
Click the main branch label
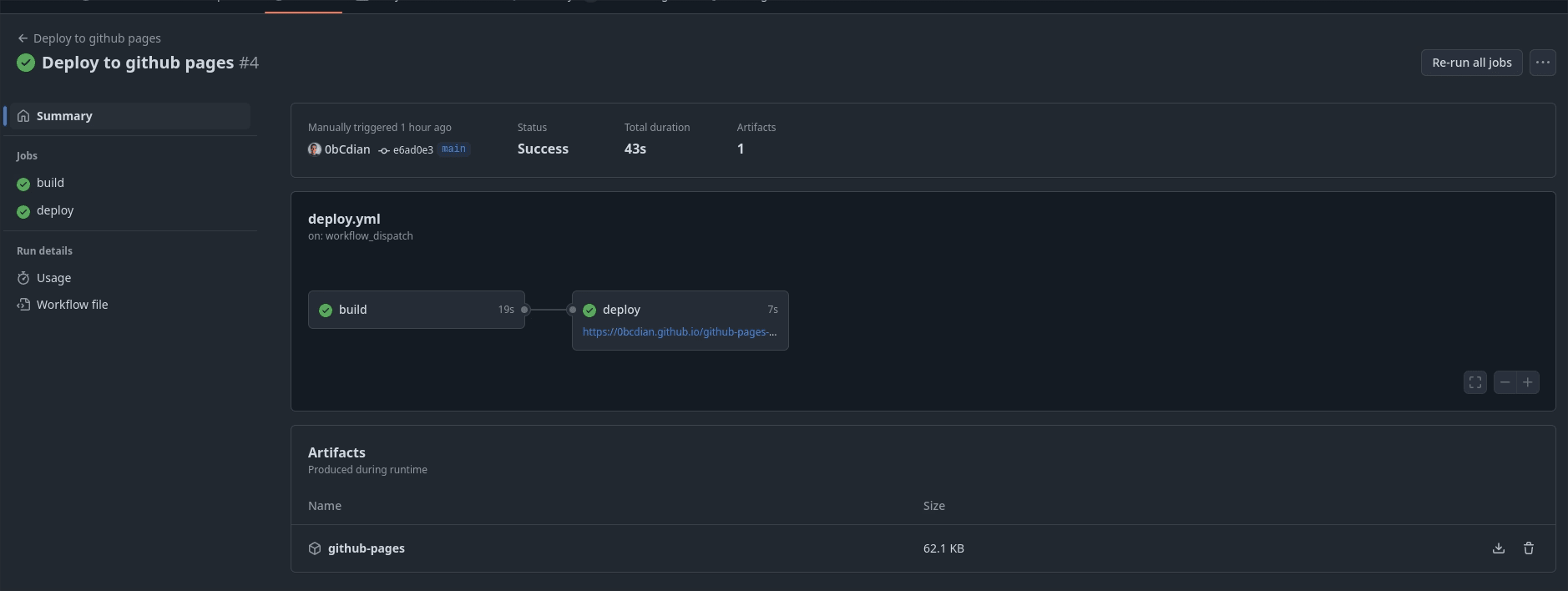coord(453,149)
